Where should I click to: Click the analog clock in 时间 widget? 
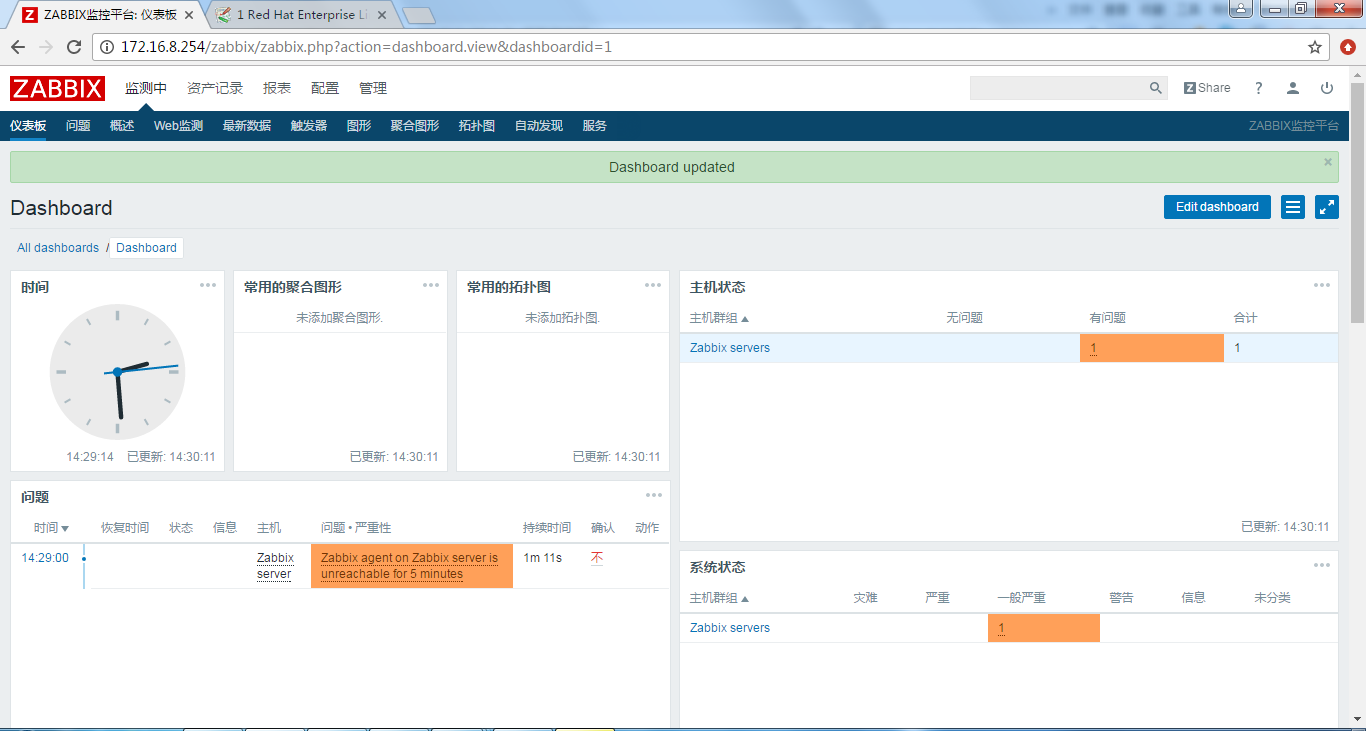click(x=117, y=372)
